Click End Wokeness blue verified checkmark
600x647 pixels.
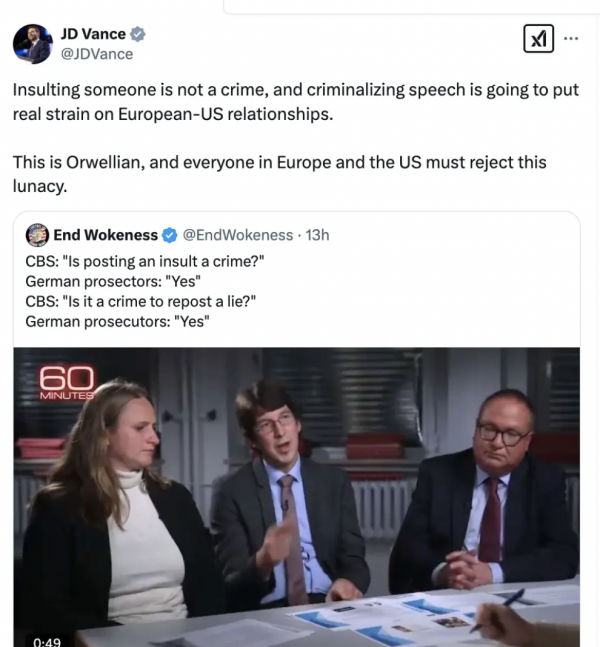tap(170, 235)
